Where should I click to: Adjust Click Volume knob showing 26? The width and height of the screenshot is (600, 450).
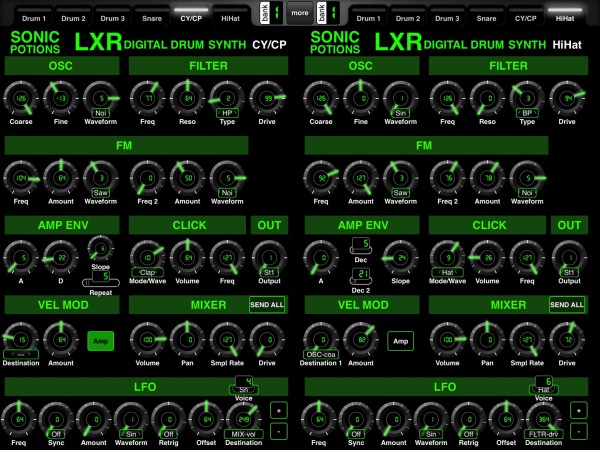(488, 258)
